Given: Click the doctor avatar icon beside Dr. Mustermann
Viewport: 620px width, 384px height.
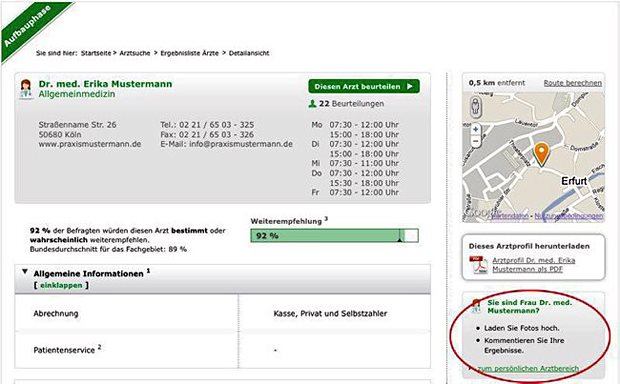Looking at the screenshot, I should pos(26,89).
